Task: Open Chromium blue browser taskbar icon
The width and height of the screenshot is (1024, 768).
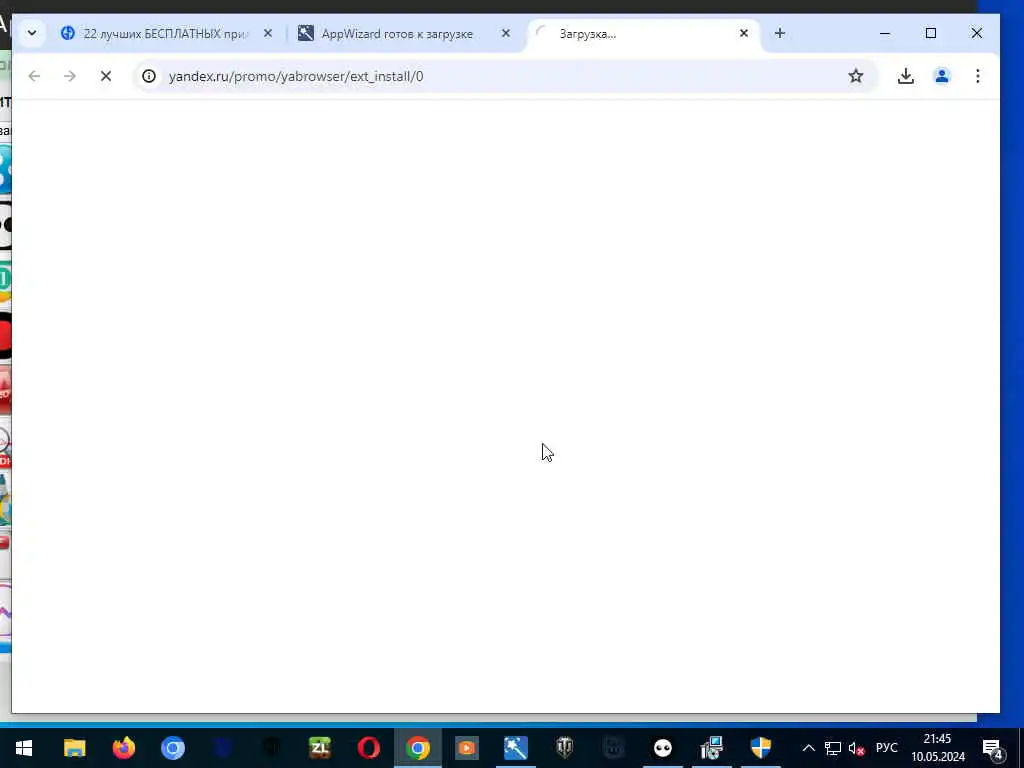Action: 172,748
